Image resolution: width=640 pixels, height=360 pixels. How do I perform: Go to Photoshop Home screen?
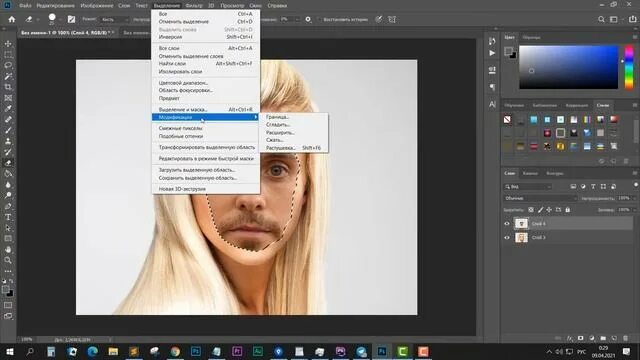pyautogui.click(x=12, y=19)
